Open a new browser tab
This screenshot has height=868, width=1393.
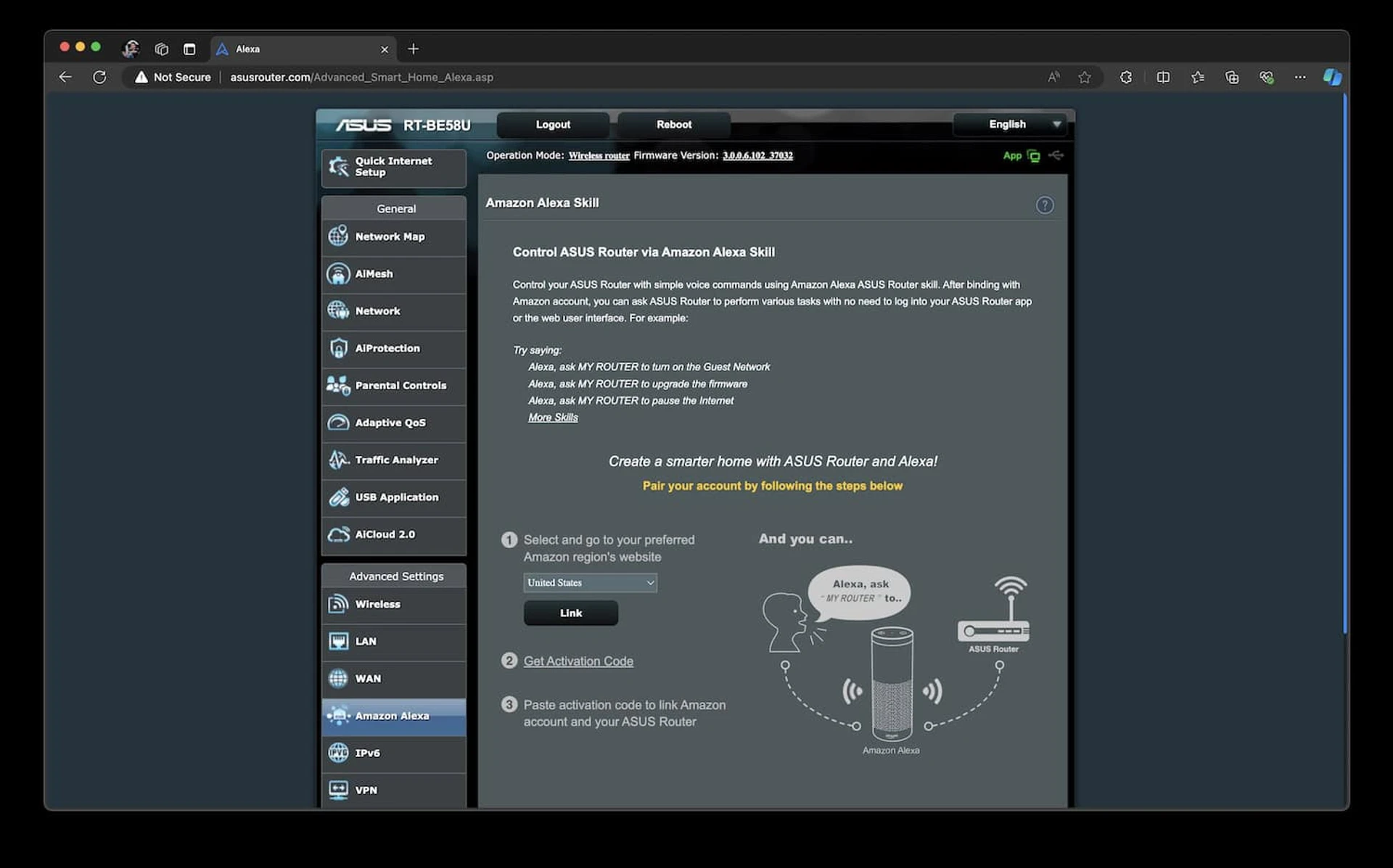(414, 49)
